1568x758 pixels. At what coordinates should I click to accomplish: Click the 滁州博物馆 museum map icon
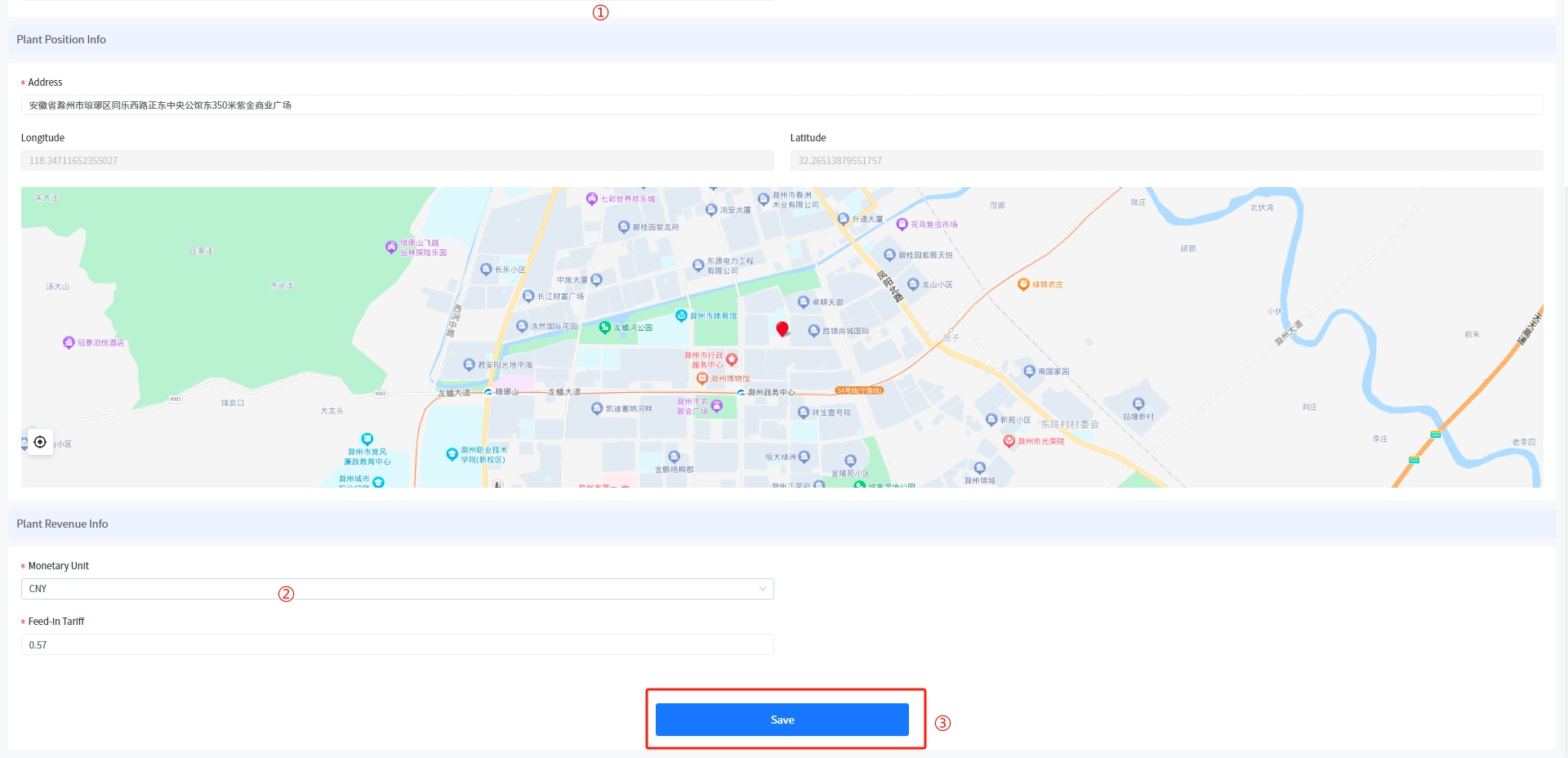click(x=702, y=378)
